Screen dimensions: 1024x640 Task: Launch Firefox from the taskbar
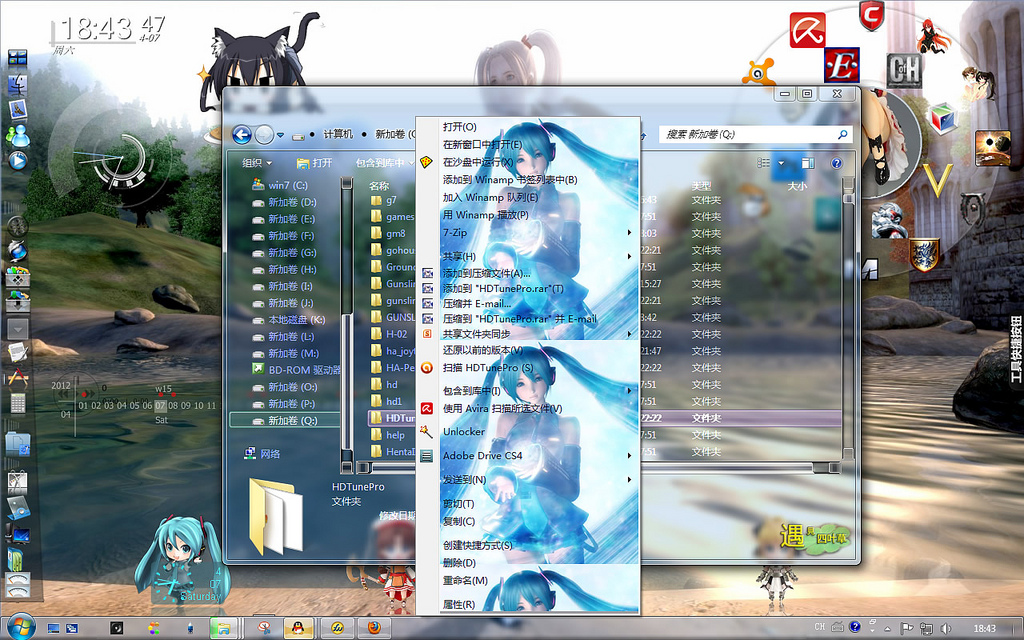(374, 628)
